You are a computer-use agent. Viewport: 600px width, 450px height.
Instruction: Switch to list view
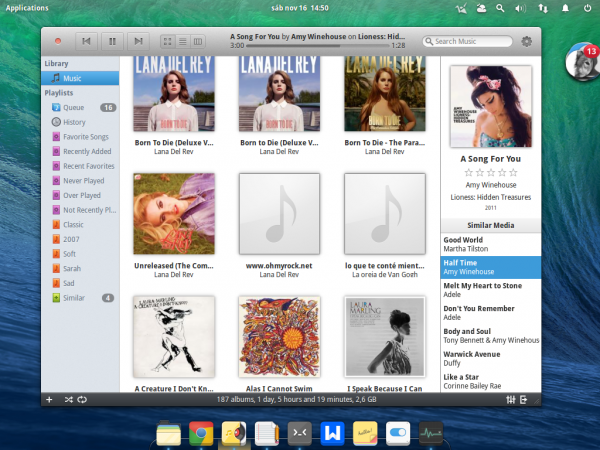pos(183,41)
